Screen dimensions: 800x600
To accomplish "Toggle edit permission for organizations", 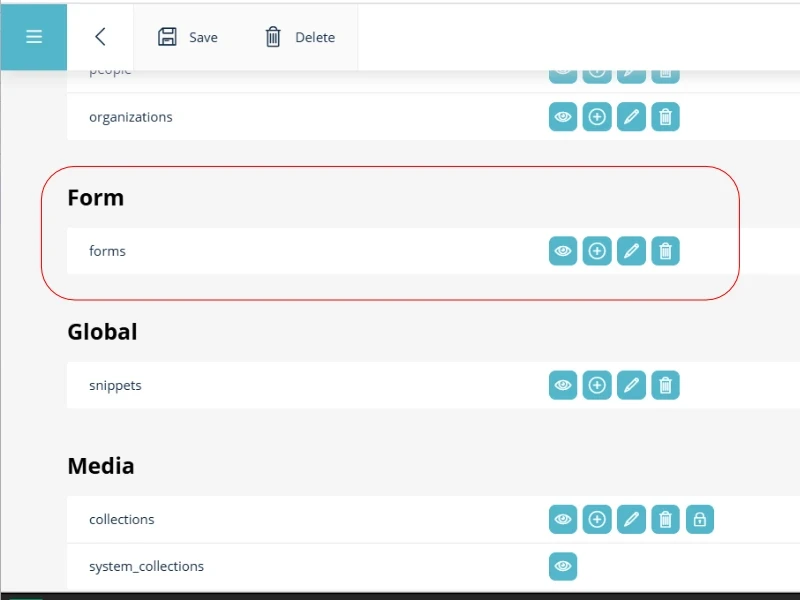I will click(631, 117).
